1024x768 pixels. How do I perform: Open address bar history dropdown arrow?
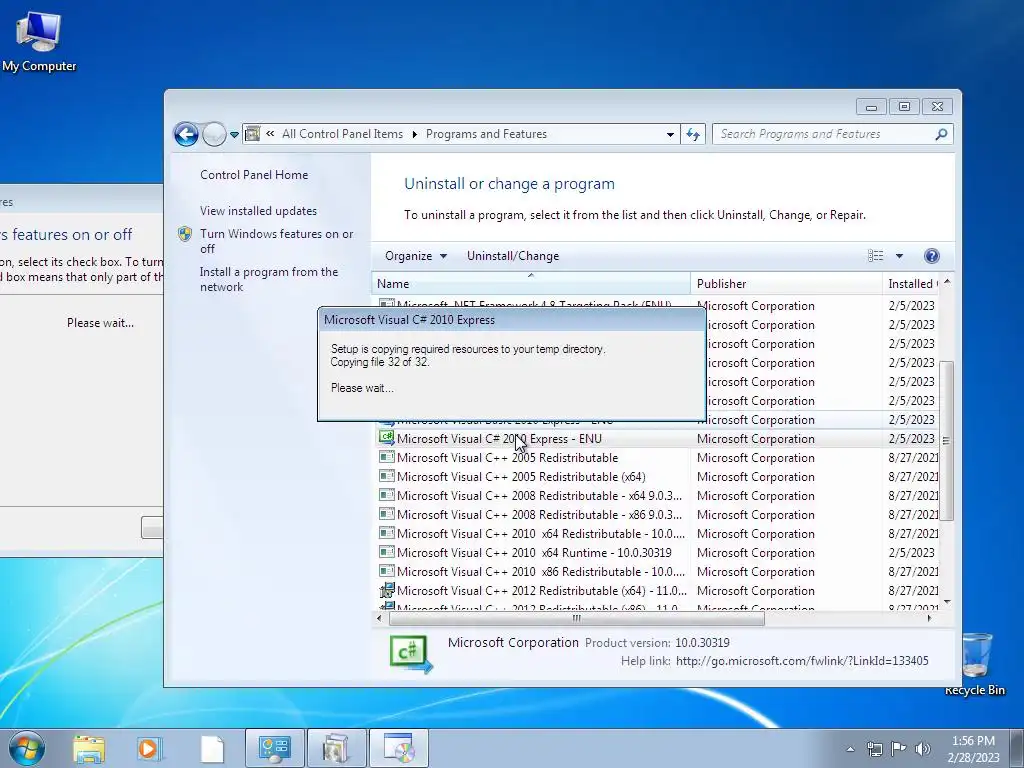670,135
